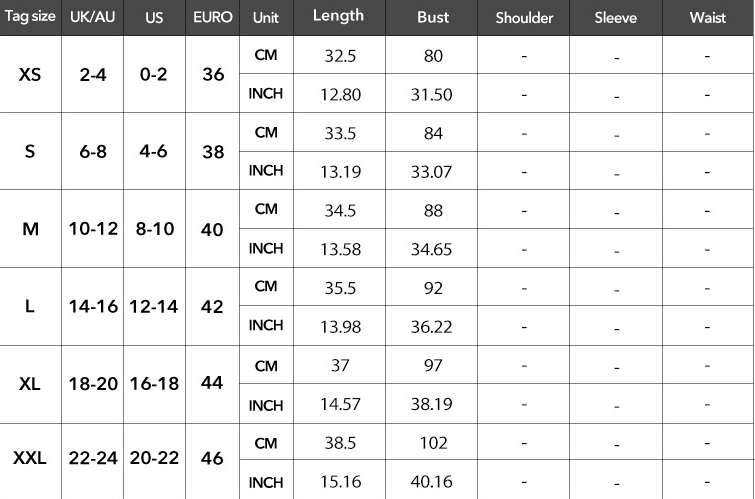This screenshot has width=755, height=499.
Task: Select the US size 16-18 cell
Action: click(x=154, y=383)
